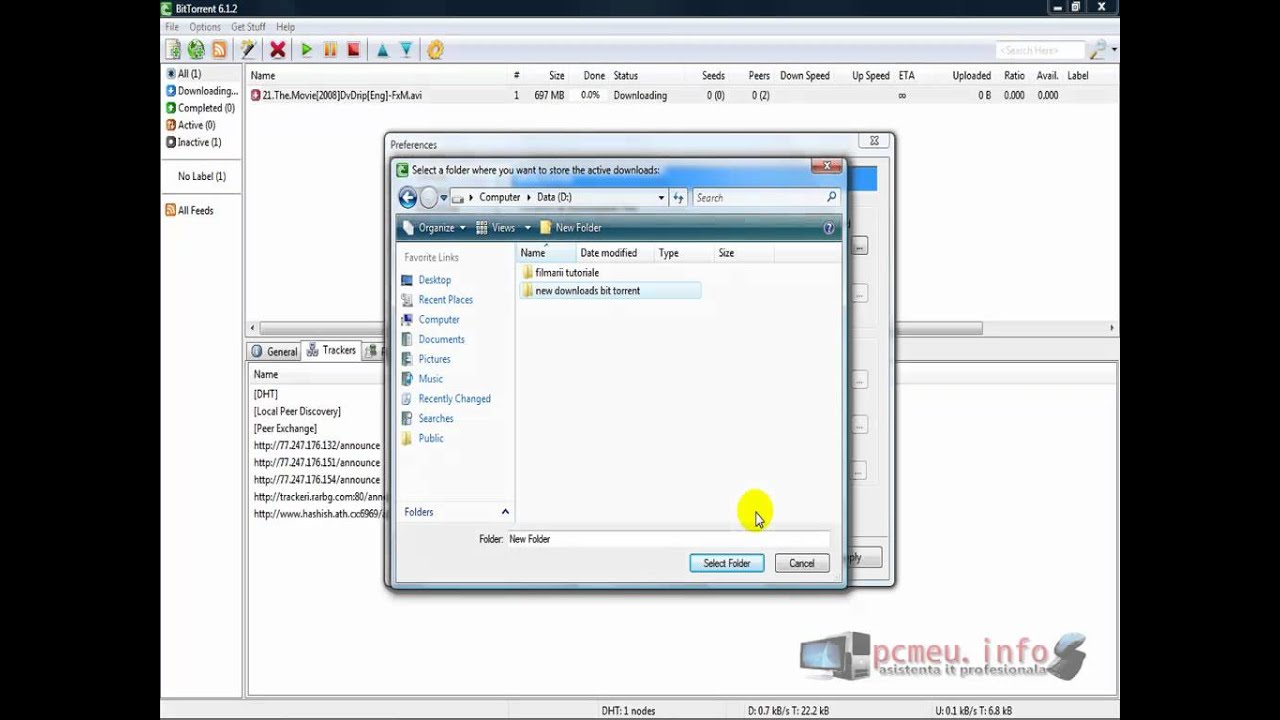Click the Folder name input field

click(667, 539)
